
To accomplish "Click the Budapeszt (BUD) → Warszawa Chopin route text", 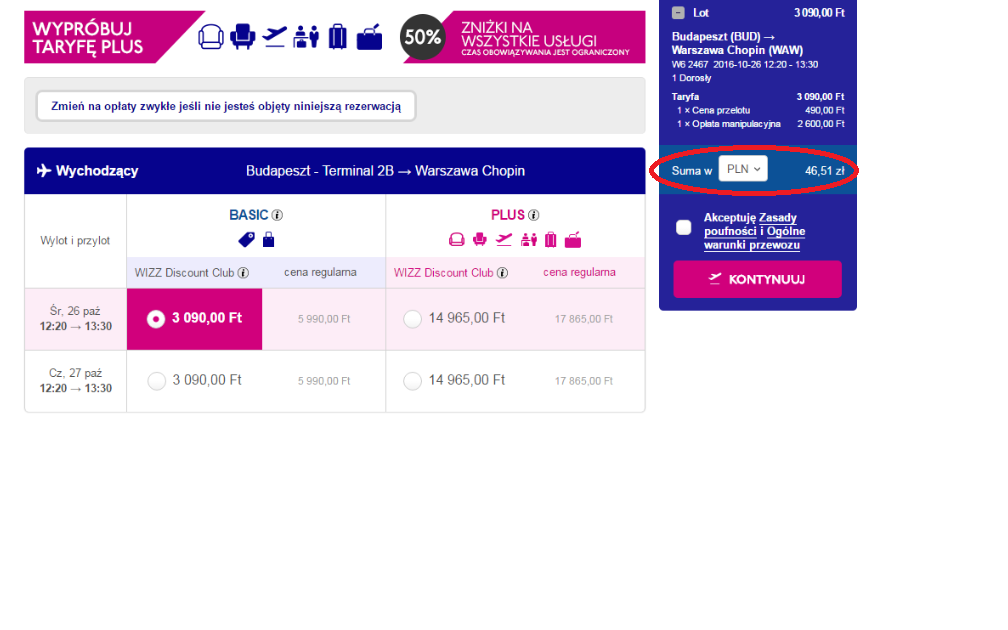I will (x=737, y=44).
